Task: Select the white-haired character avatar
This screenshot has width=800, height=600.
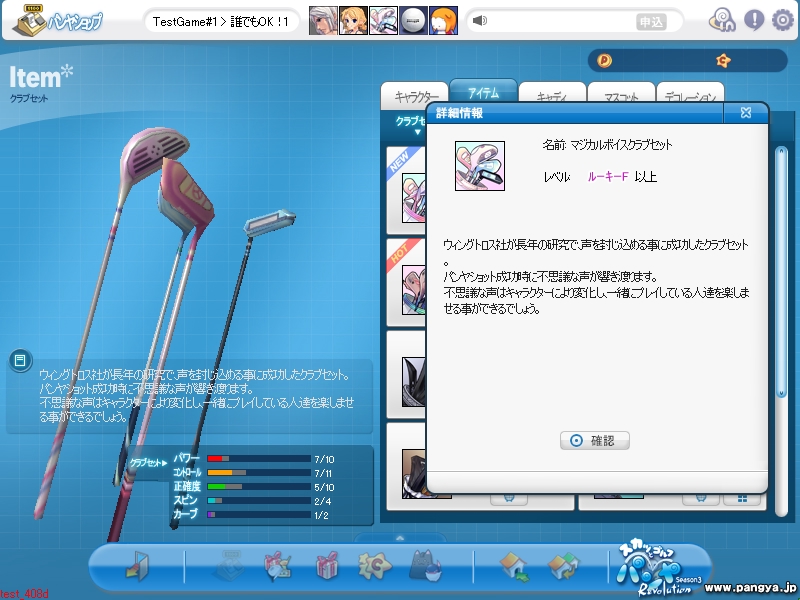Action: coord(323,20)
